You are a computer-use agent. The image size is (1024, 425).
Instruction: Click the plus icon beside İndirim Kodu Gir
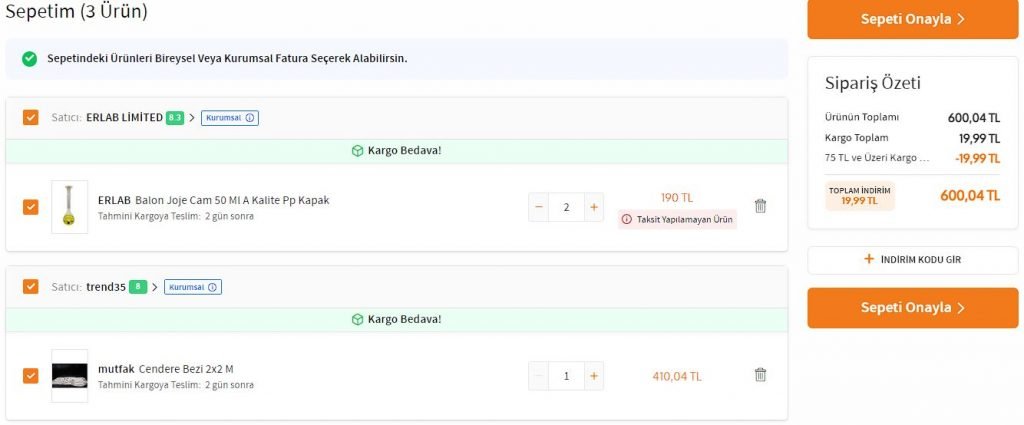868,260
